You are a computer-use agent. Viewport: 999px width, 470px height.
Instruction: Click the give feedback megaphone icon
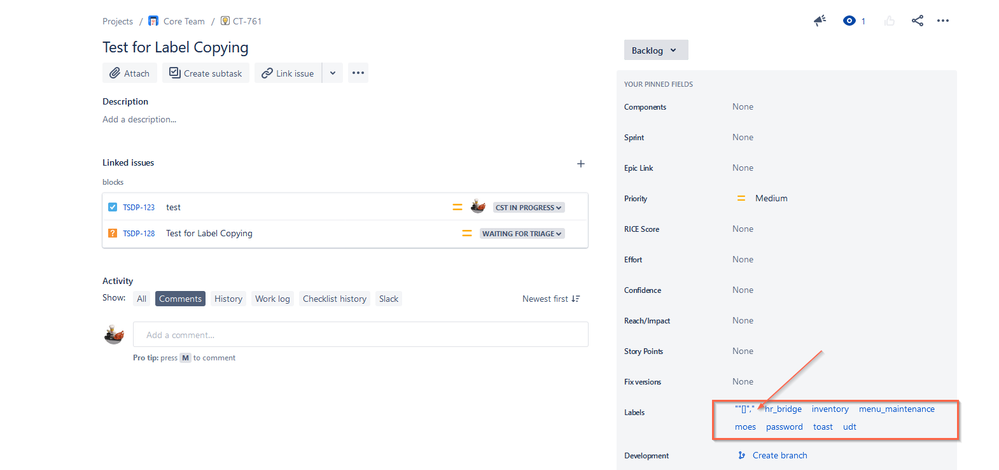point(820,21)
